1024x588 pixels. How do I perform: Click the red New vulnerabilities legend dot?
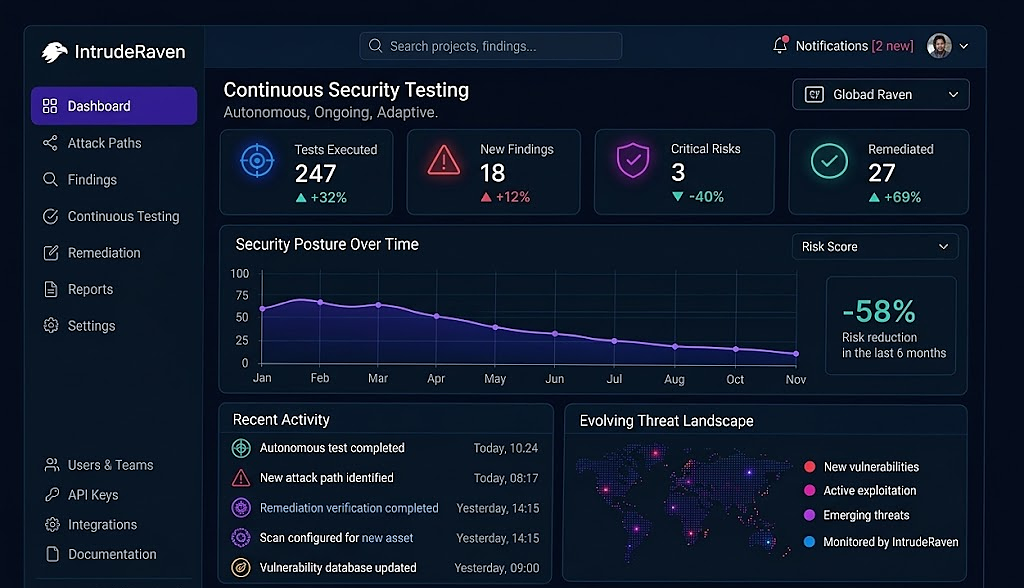point(810,466)
